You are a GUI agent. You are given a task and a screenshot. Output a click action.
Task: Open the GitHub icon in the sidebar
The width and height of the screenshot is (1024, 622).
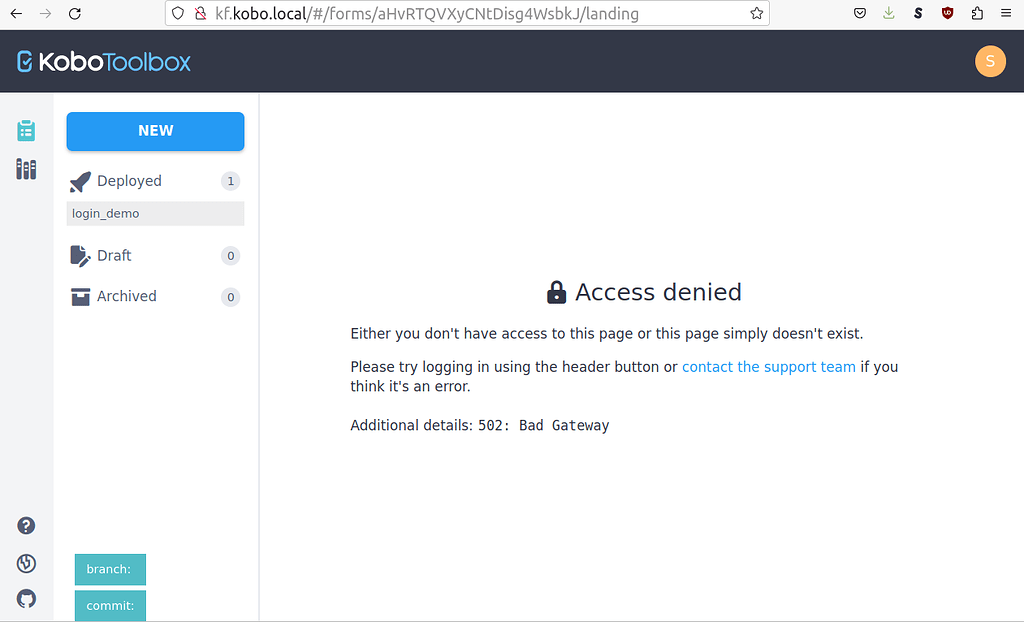click(x=25, y=598)
